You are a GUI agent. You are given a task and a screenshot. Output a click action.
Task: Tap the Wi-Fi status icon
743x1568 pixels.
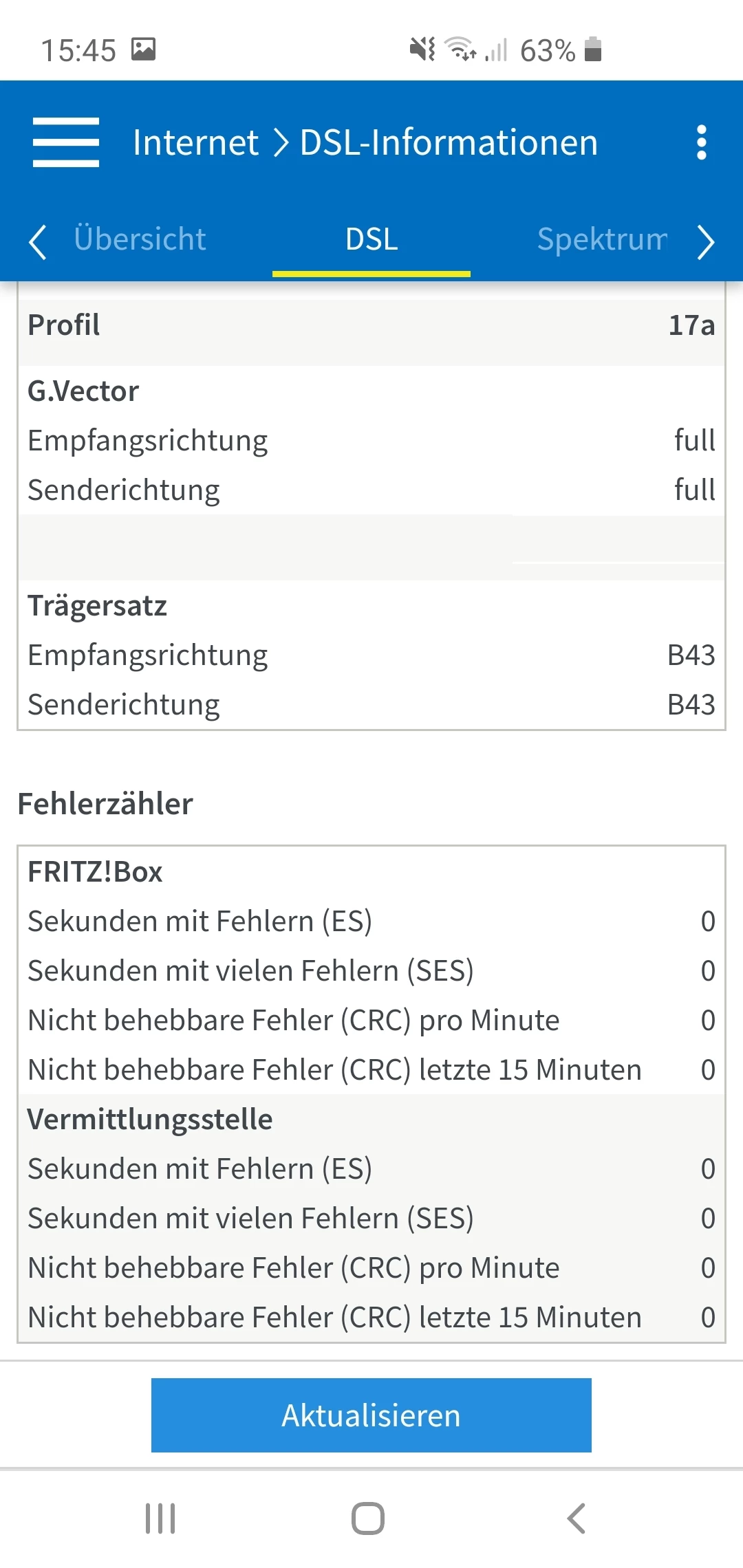click(x=460, y=50)
